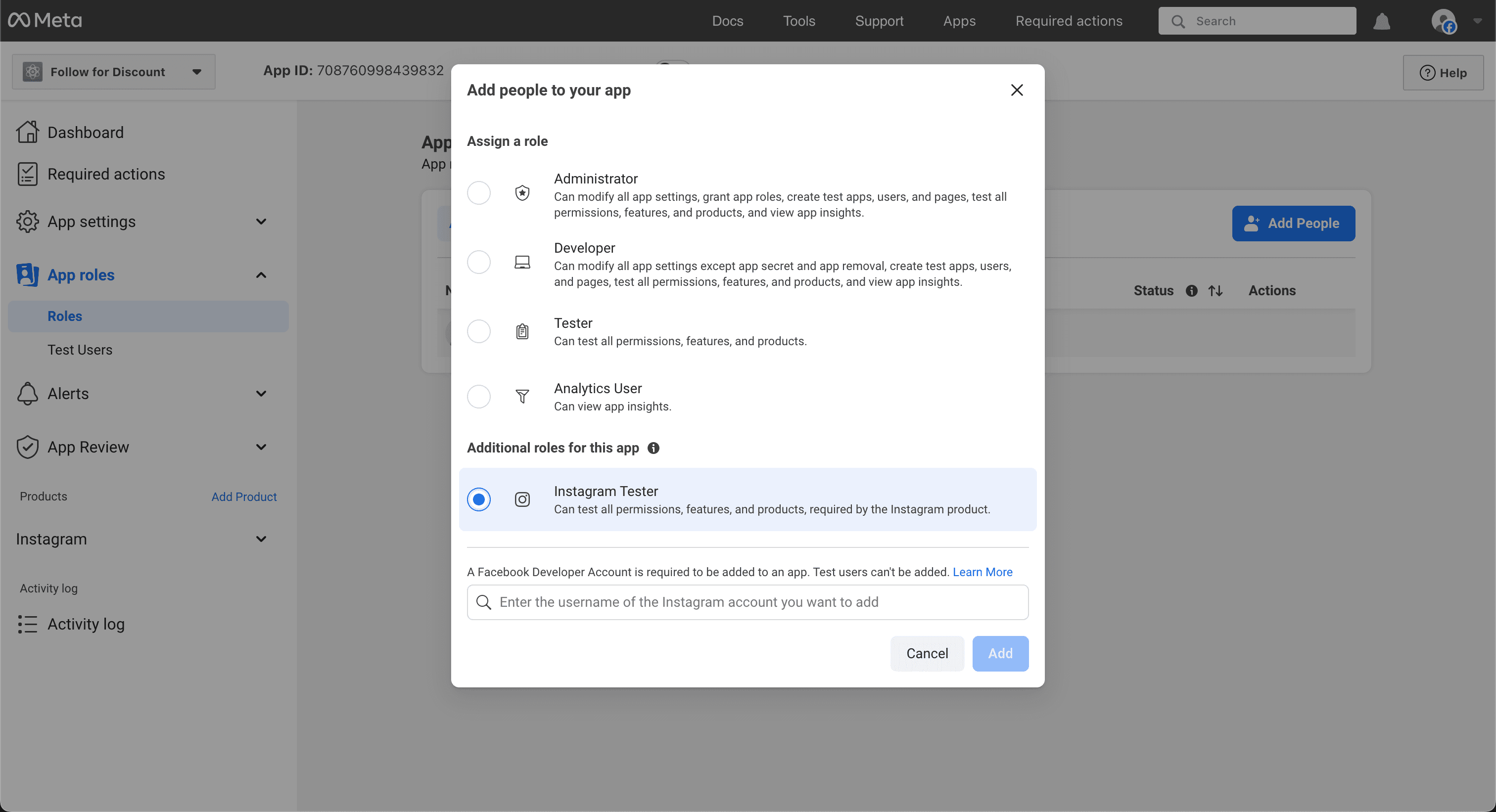Click the App Review shield icon
The width and height of the screenshot is (1496, 812).
tap(27, 447)
